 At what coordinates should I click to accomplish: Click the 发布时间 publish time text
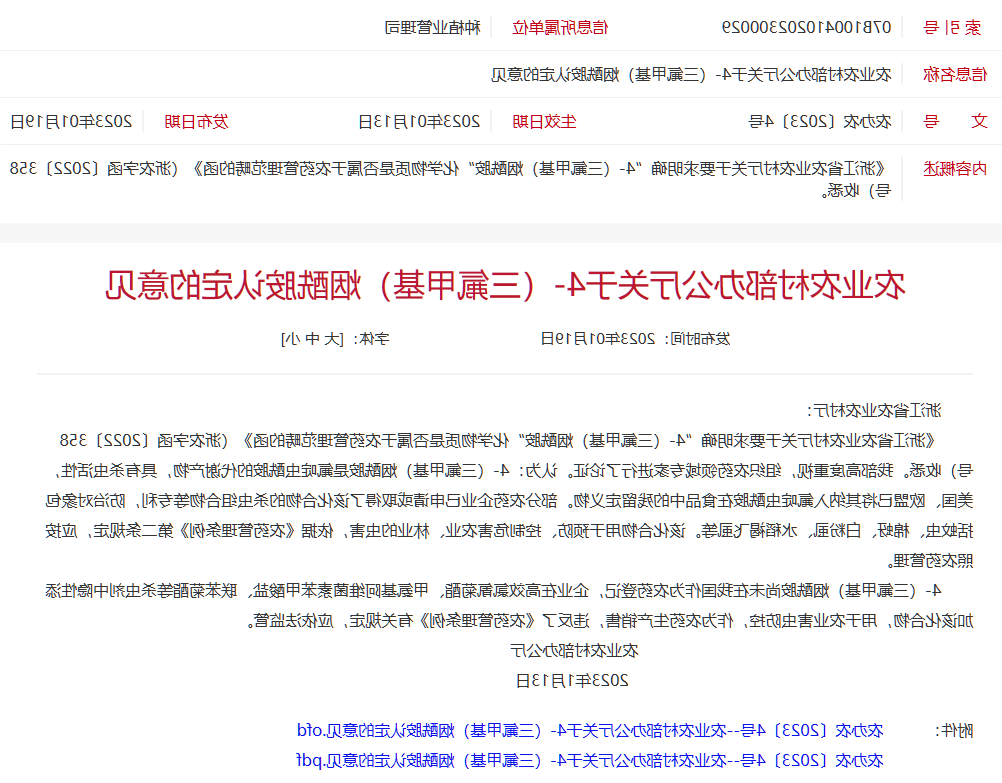pos(635,338)
